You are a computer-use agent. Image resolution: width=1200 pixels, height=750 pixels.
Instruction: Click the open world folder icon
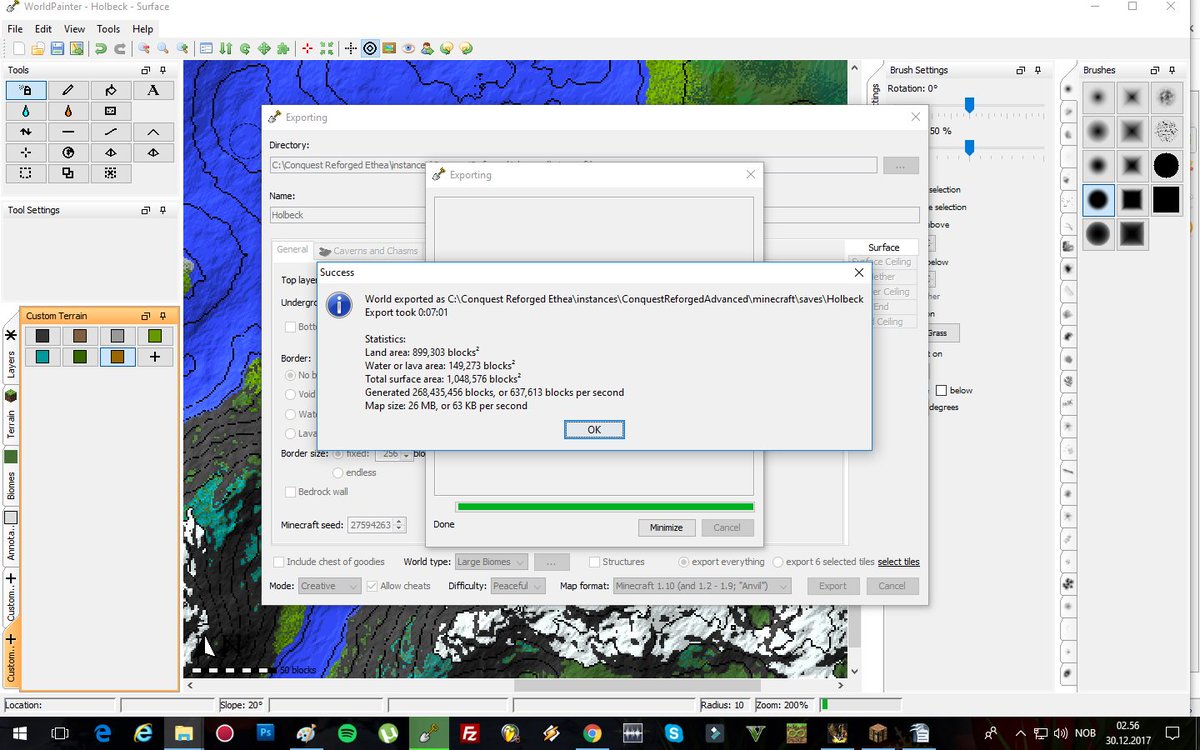click(x=38, y=48)
